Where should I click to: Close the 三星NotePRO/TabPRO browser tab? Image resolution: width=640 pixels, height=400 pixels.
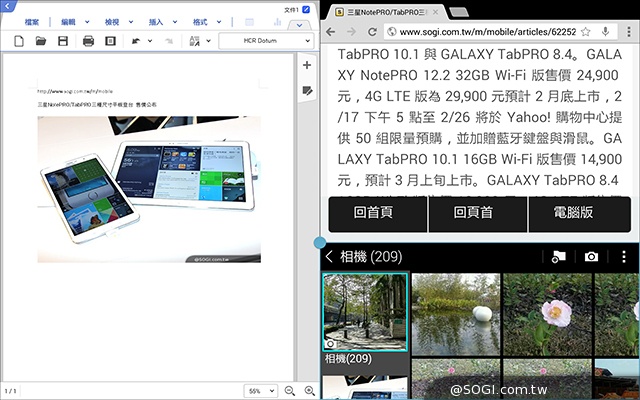[x=436, y=12]
